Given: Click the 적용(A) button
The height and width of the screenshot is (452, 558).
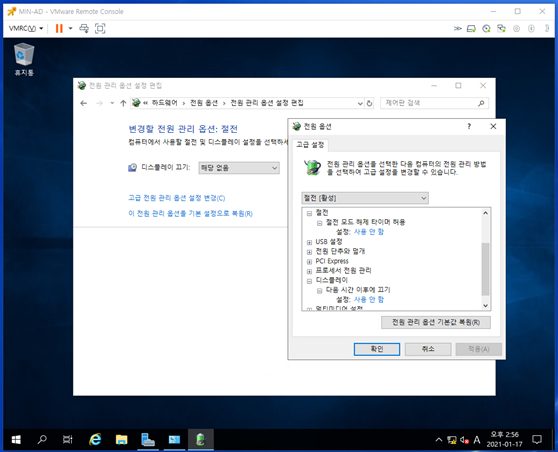Looking at the screenshot, I should pos(479,349).
